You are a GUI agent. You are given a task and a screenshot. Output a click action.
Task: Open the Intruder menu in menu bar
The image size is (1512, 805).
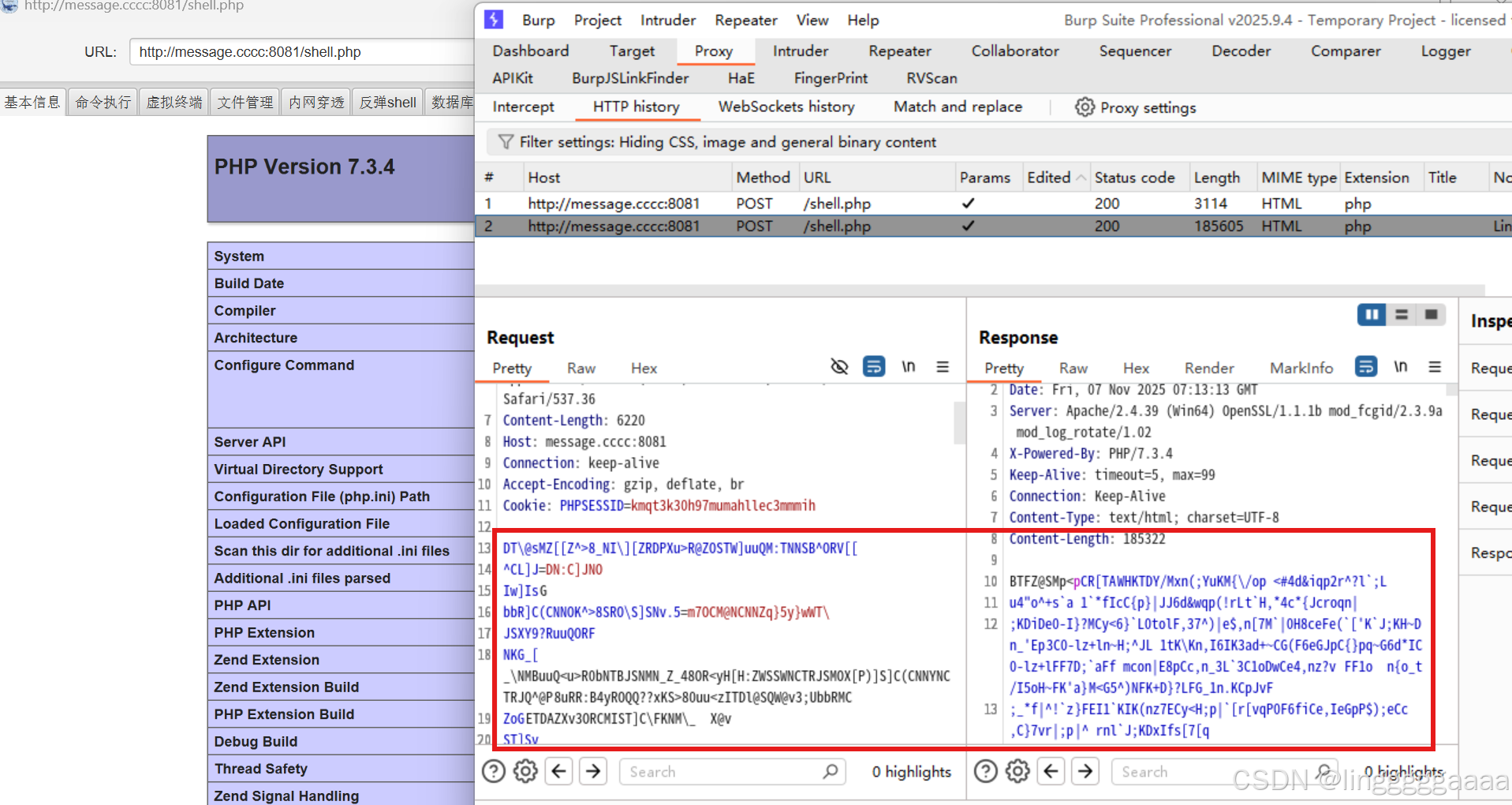[x=668, y=21]
